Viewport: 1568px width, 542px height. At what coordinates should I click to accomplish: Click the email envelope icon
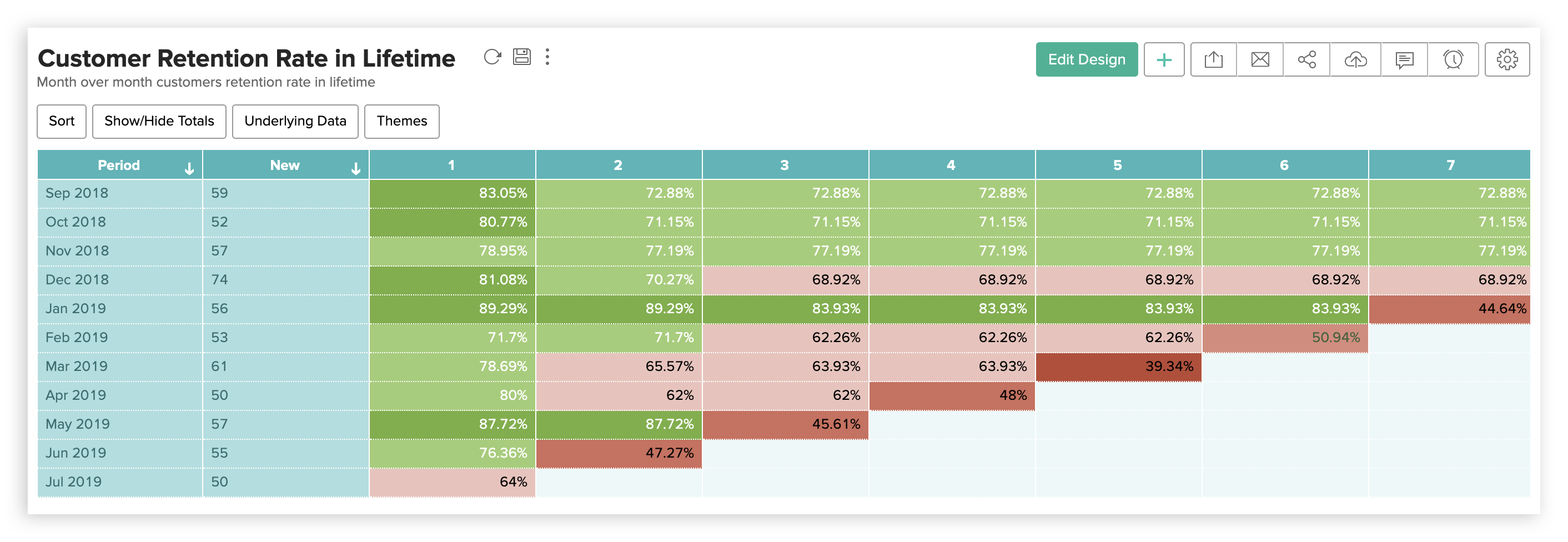tap(1260, 59)
